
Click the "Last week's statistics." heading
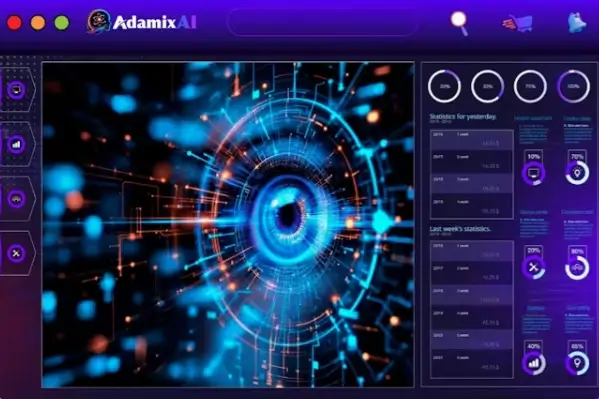tap(460, 229)
